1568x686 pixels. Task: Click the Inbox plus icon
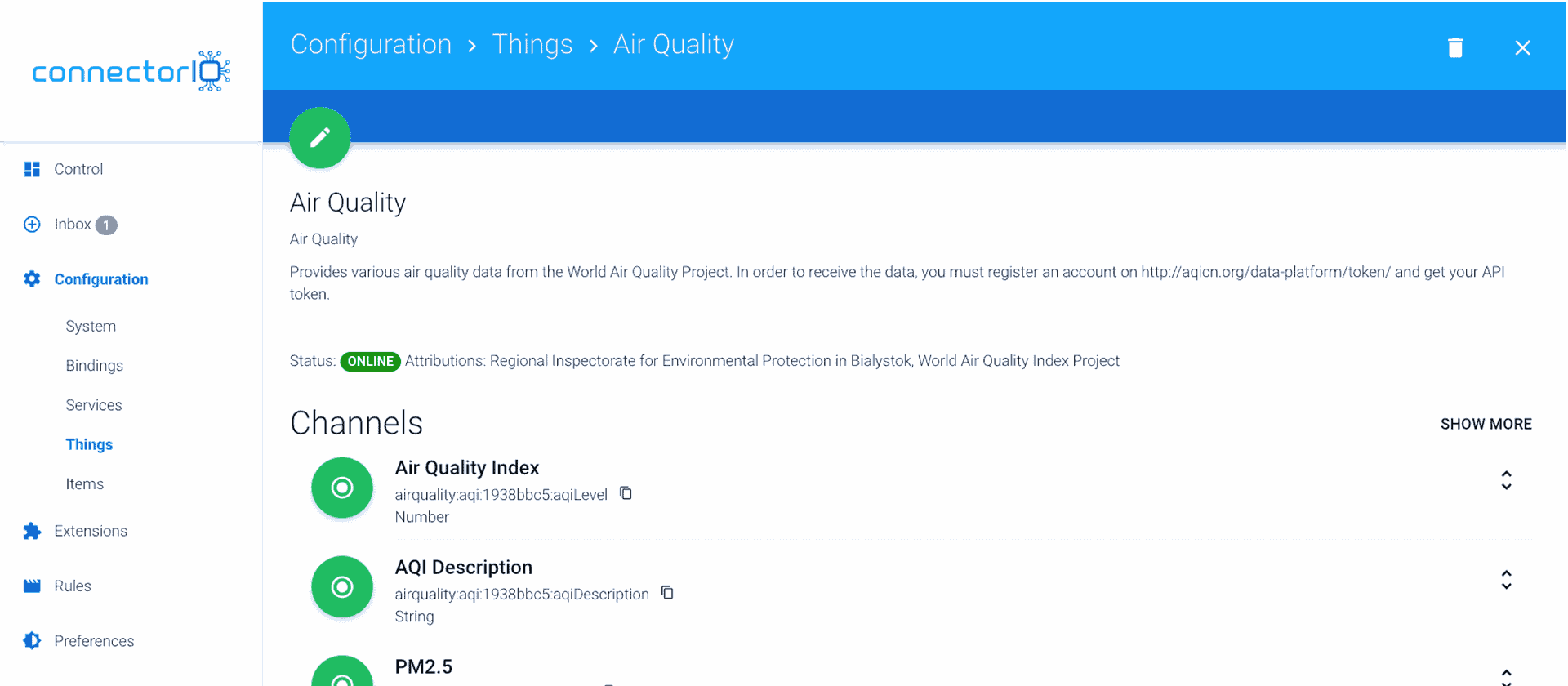pos(32,225)
